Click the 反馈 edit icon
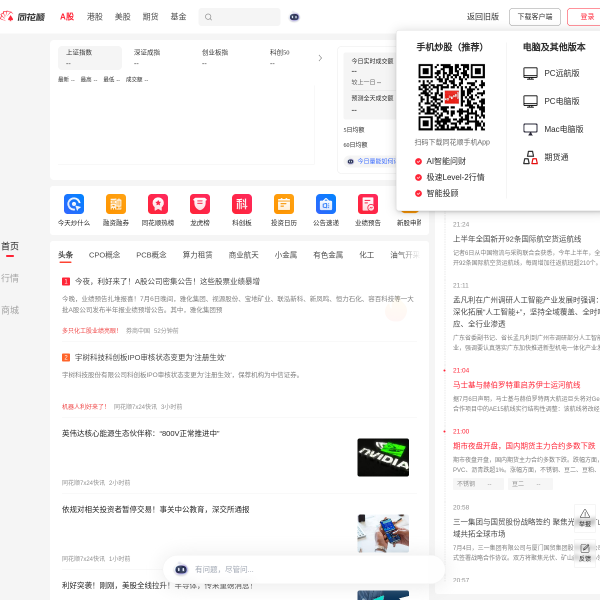600x600 pixels. click(585, 548)
